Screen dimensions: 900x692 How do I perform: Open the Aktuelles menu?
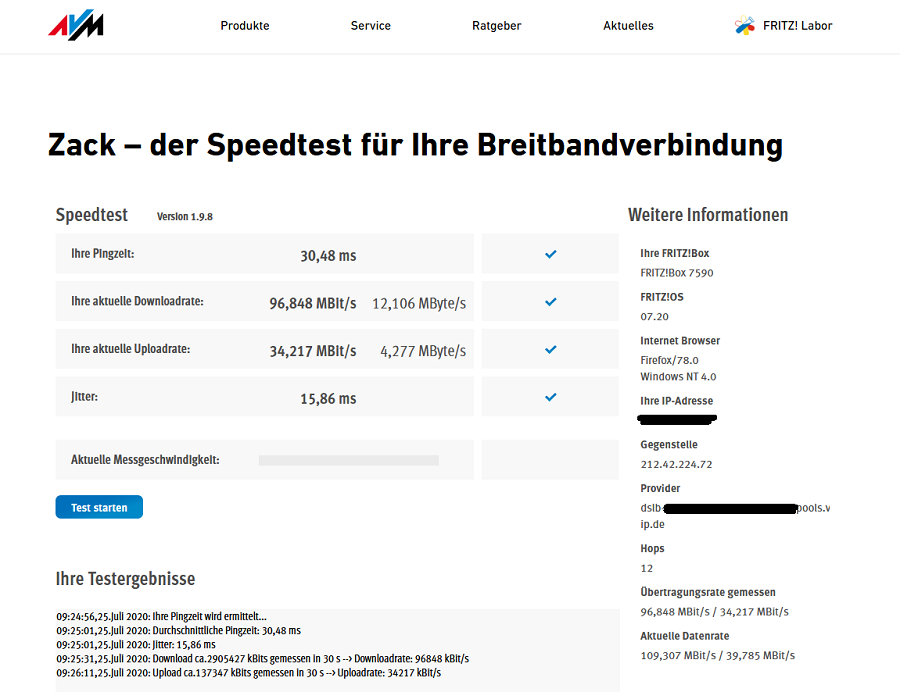pyautogui.click(x=628, y=25)
